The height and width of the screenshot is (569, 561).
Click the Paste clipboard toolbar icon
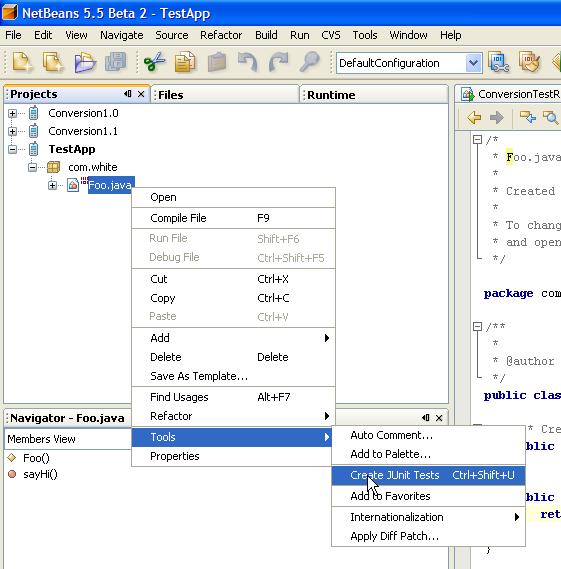click(x=217, y=62)
